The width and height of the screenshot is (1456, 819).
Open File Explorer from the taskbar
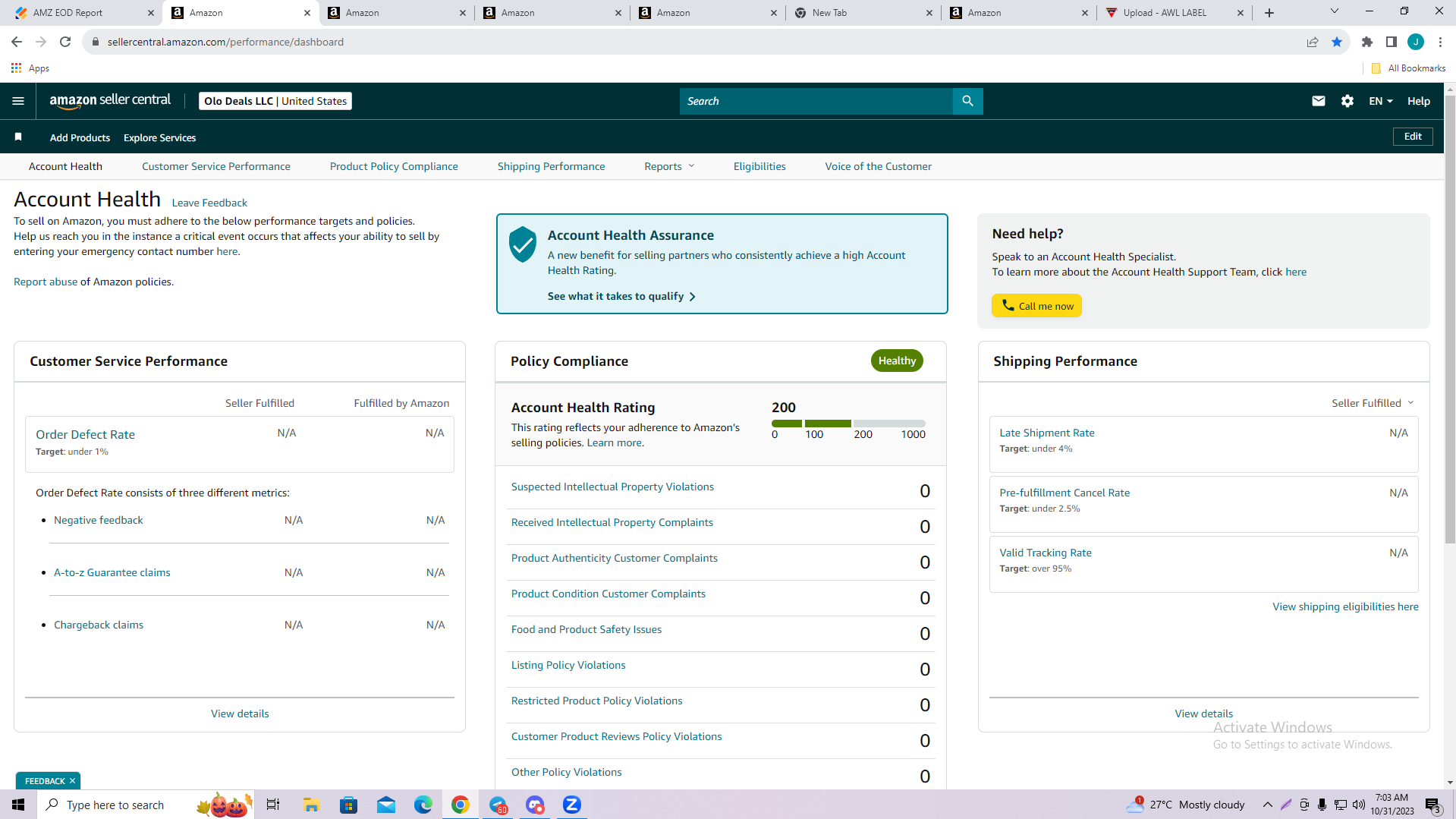[x=311, y=805]
